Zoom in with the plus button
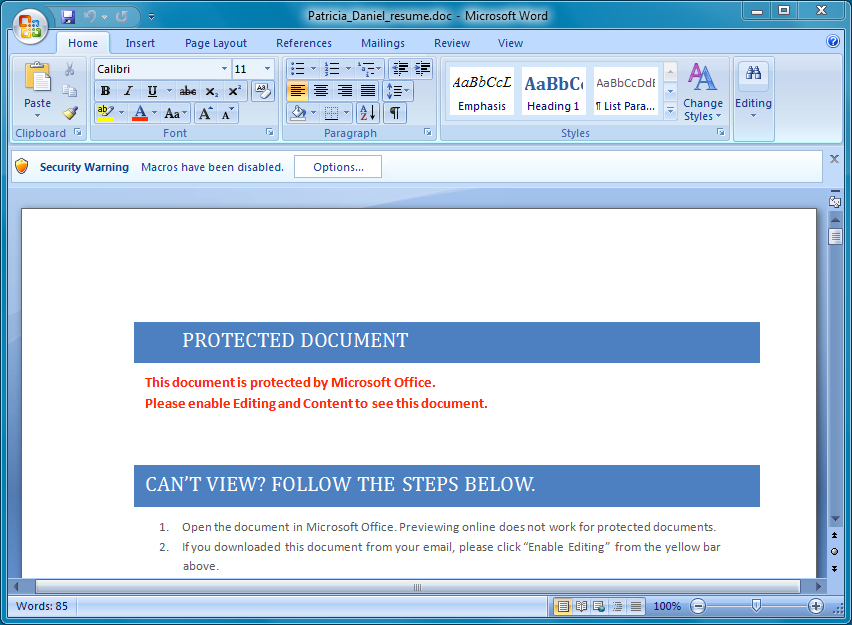 (815, 606)
